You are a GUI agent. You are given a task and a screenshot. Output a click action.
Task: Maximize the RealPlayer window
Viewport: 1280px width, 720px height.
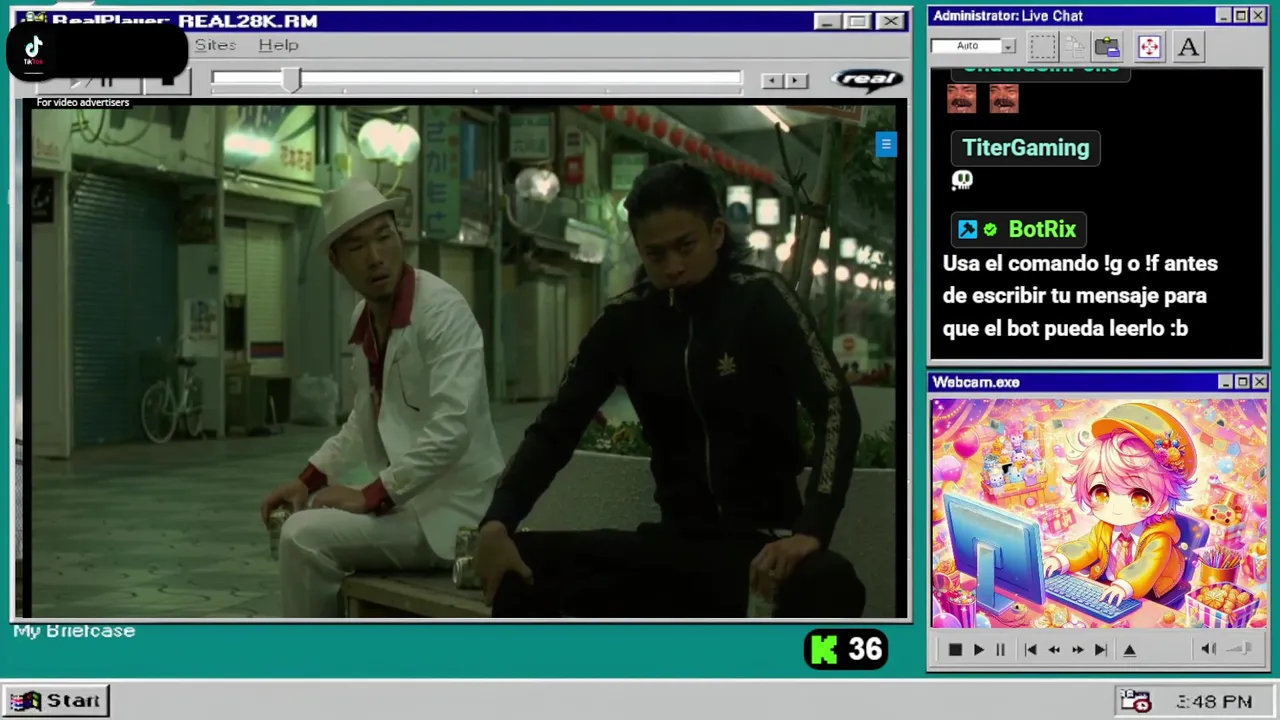click(x=857, y=21)
